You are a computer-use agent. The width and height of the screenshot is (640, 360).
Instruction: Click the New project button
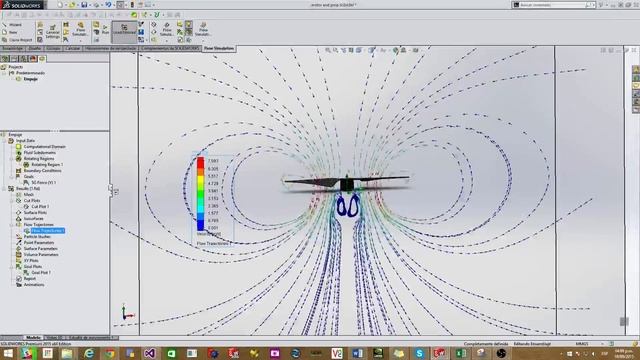[10, 32]
